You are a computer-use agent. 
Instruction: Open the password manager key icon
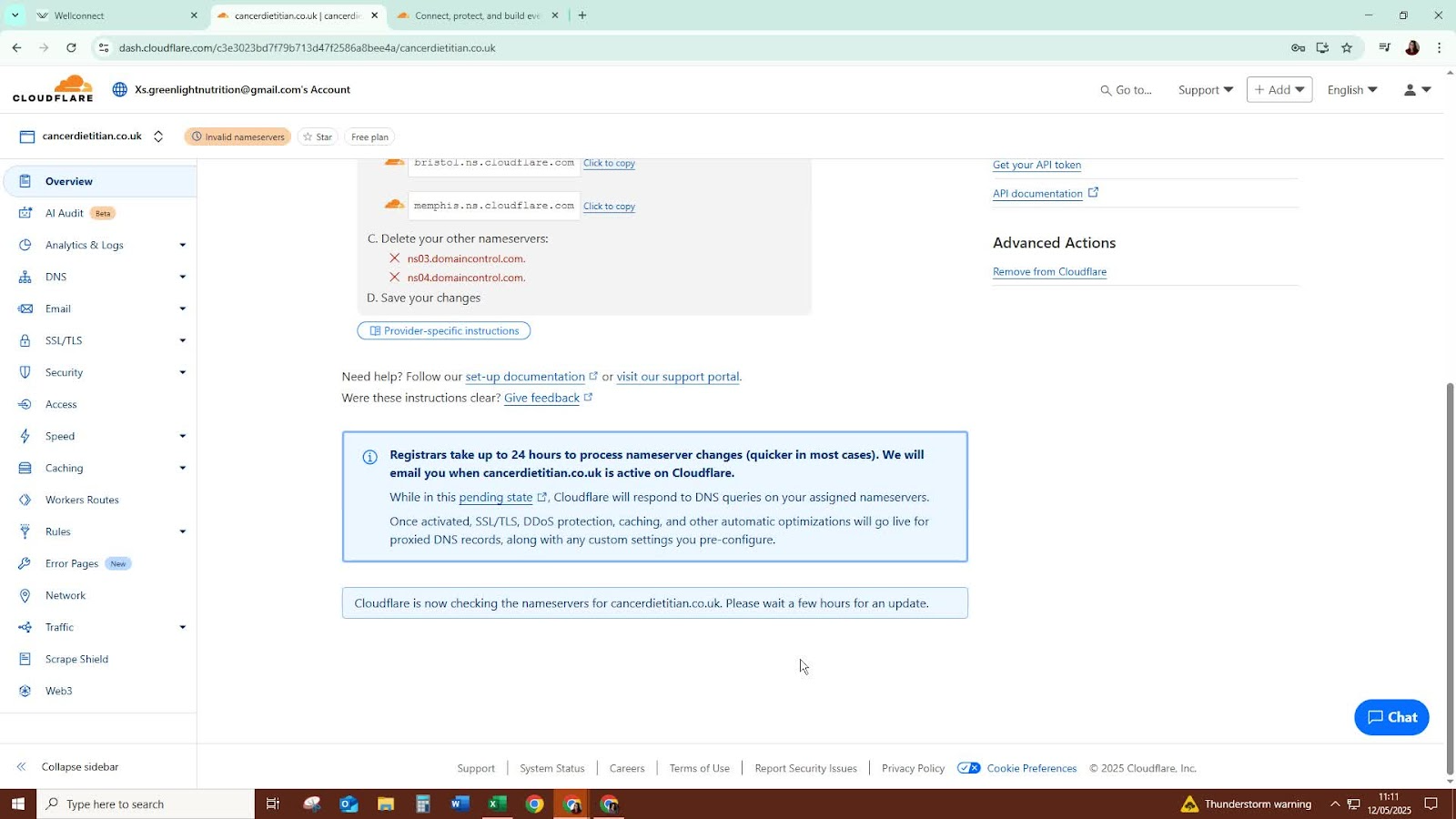click(1299, 47)
